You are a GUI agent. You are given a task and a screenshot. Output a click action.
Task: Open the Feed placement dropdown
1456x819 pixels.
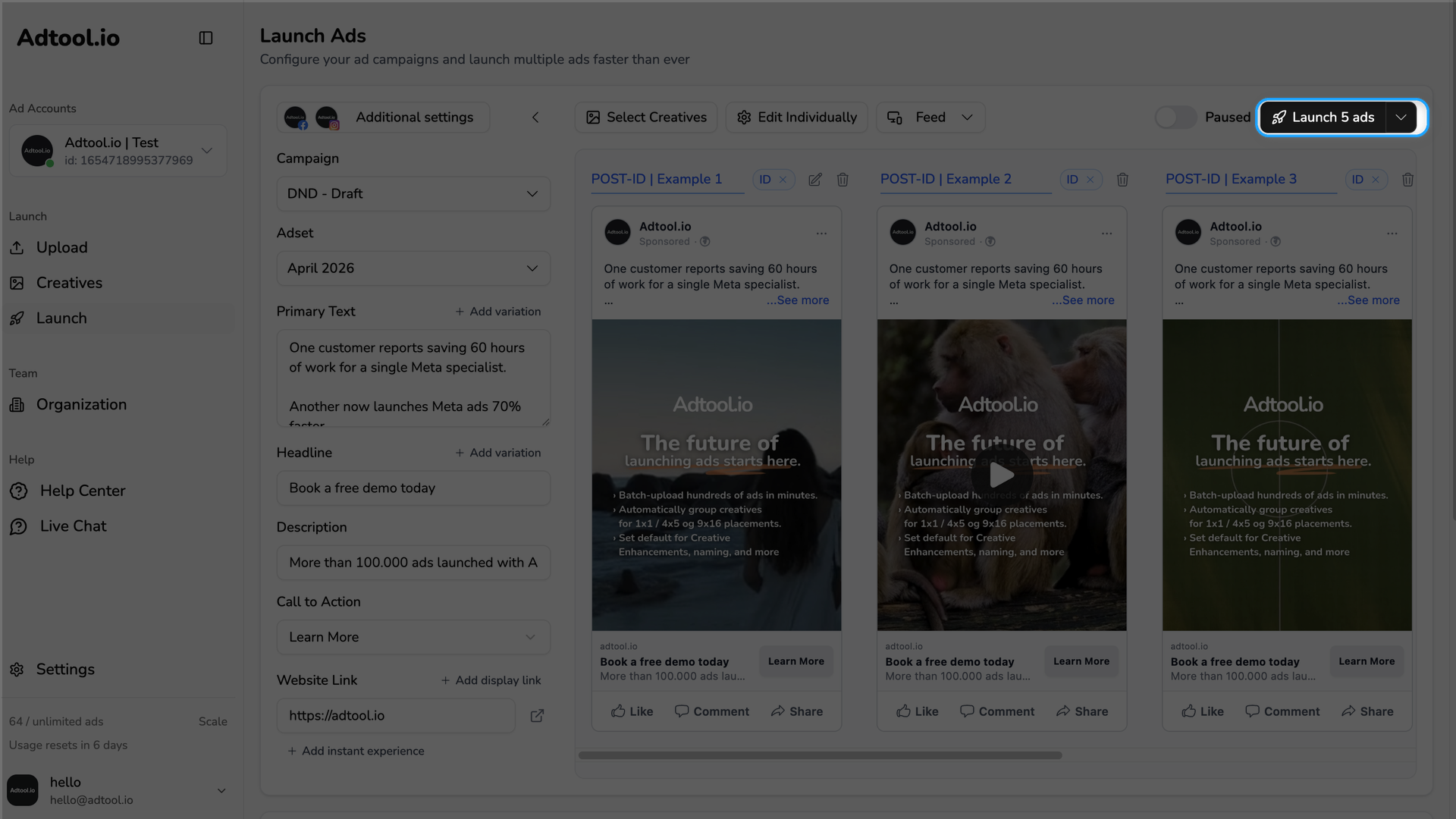pyautogui.click(x=930, y=118)
